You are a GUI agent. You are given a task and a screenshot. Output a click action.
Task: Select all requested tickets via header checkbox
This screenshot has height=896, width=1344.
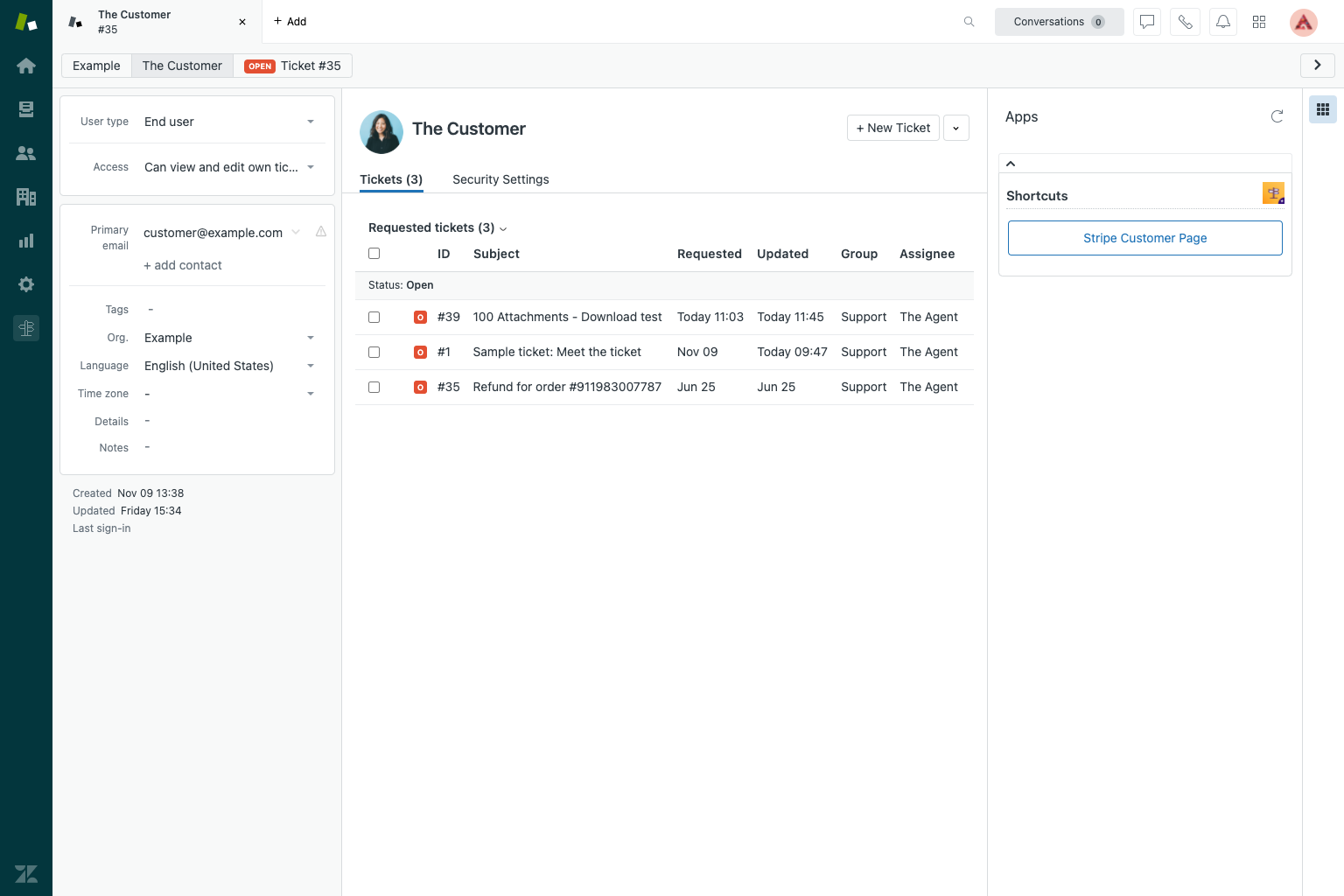(374, 253)
